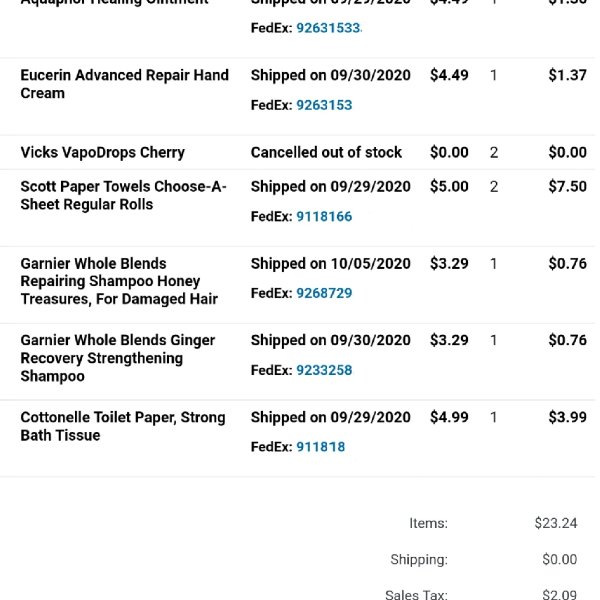Select Eucerin Advanced Repair Hand Cream item
Image resolution: width=600 pixels, height=600 pixels.
[125, 84]
